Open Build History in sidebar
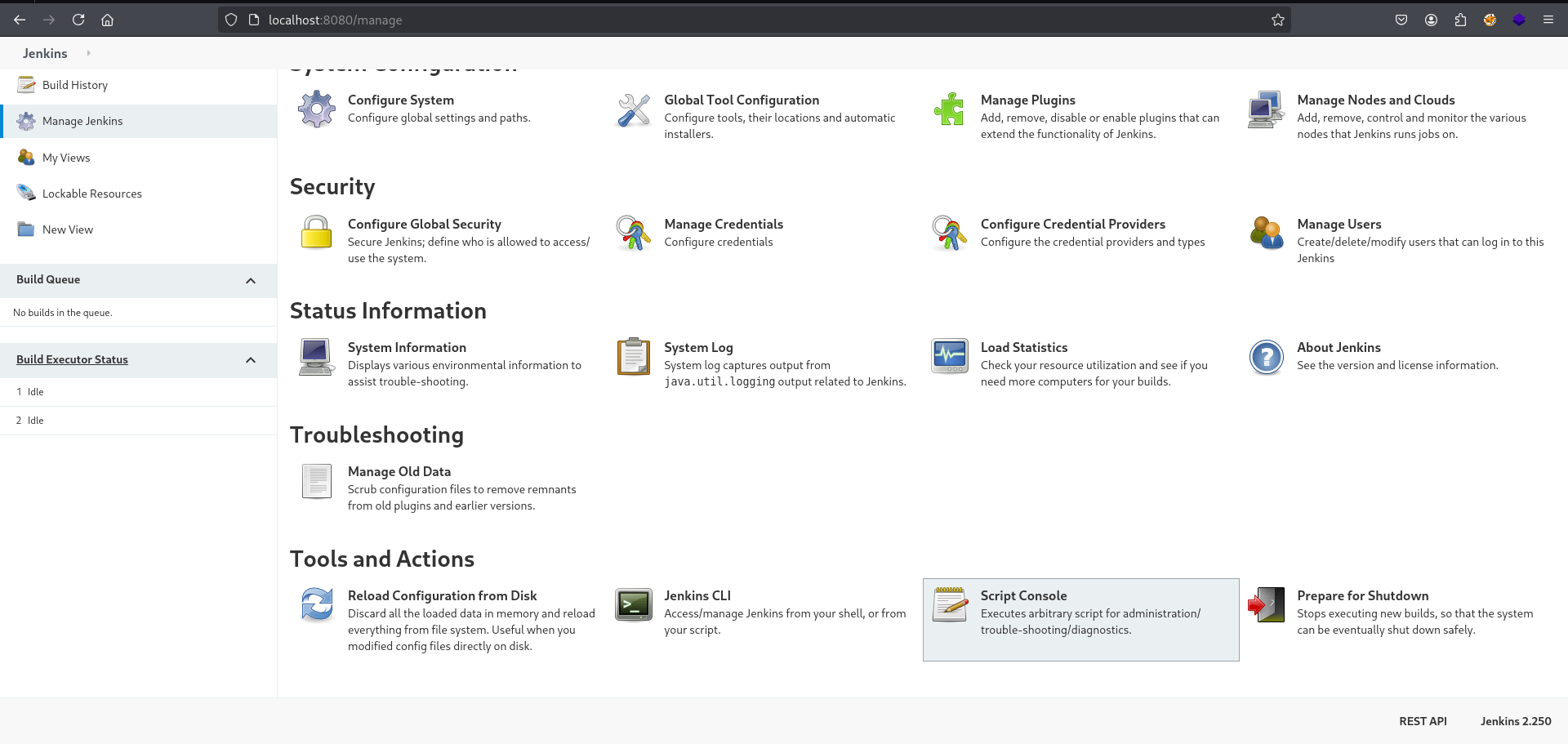Image resolution: width=1568 pixels, height=744 pixels. (x=75, y=85)
